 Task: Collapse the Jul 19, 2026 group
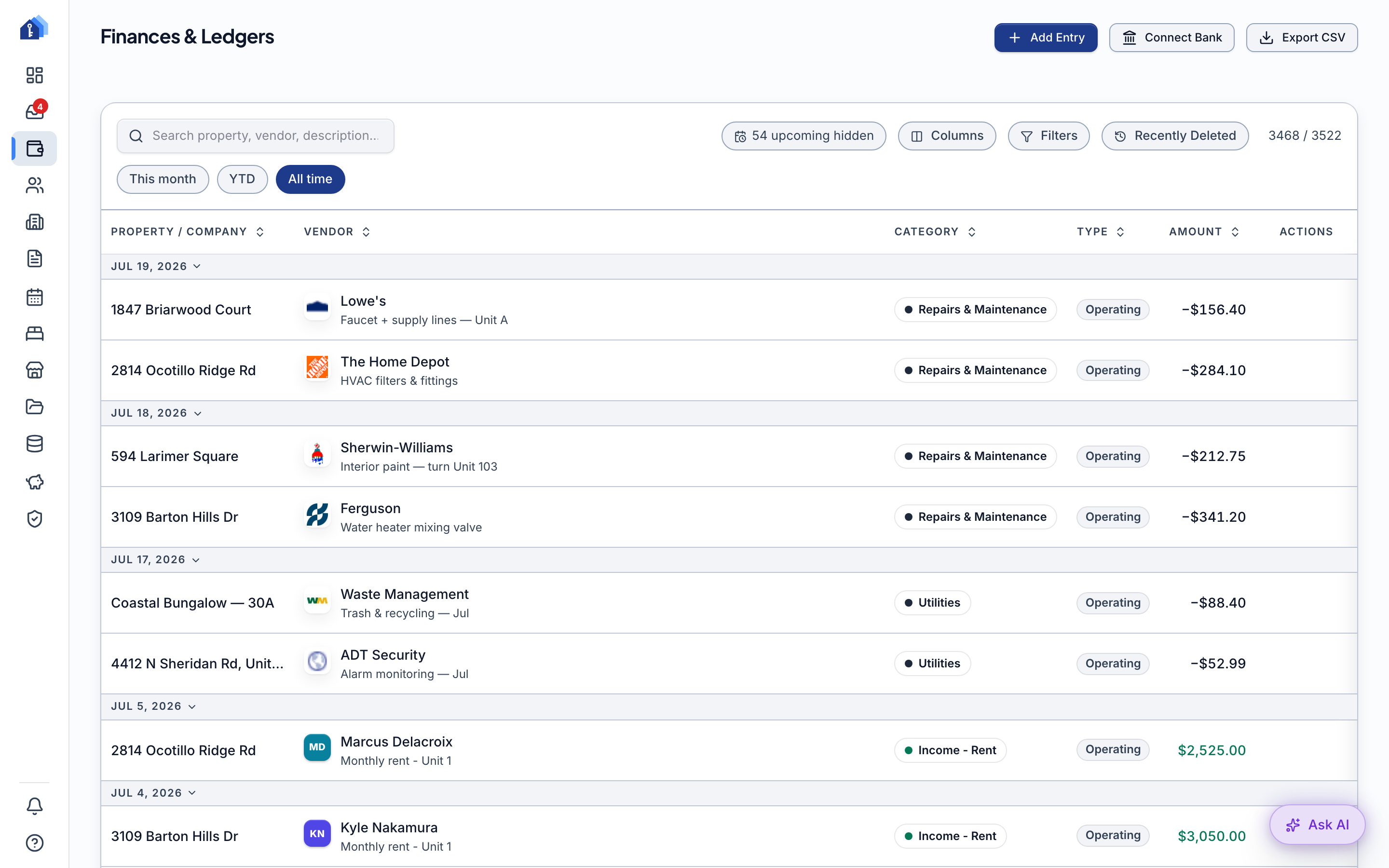coord(156,266)
